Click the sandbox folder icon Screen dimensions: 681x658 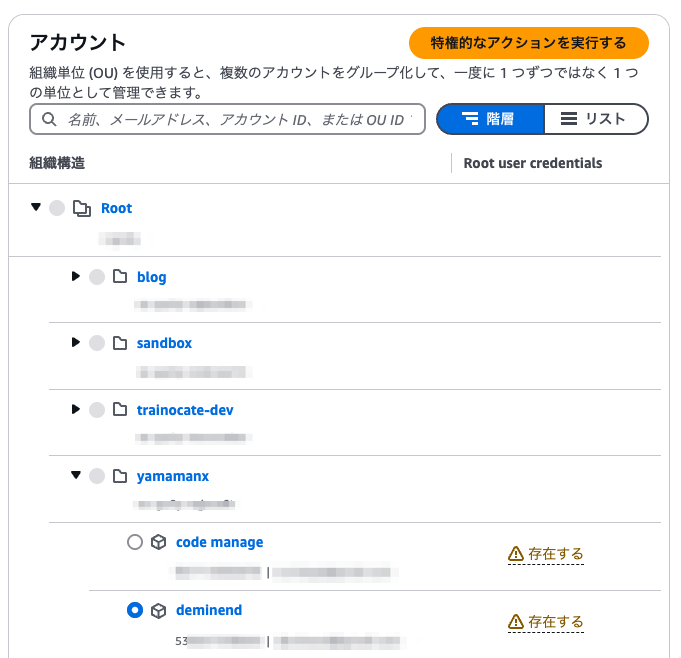pos(120,343)
